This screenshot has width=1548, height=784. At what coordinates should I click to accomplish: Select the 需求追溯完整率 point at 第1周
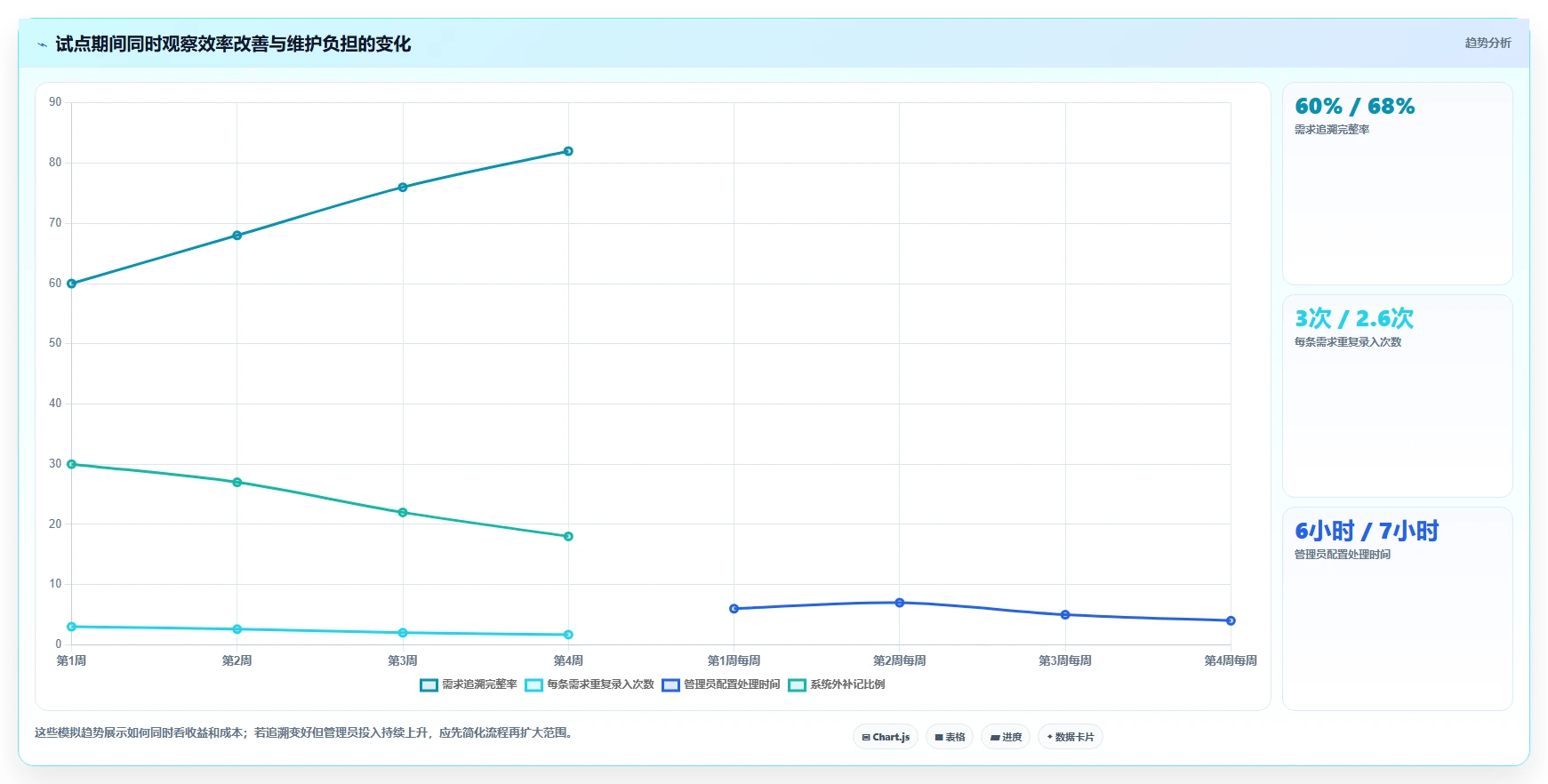coord(72,284)
